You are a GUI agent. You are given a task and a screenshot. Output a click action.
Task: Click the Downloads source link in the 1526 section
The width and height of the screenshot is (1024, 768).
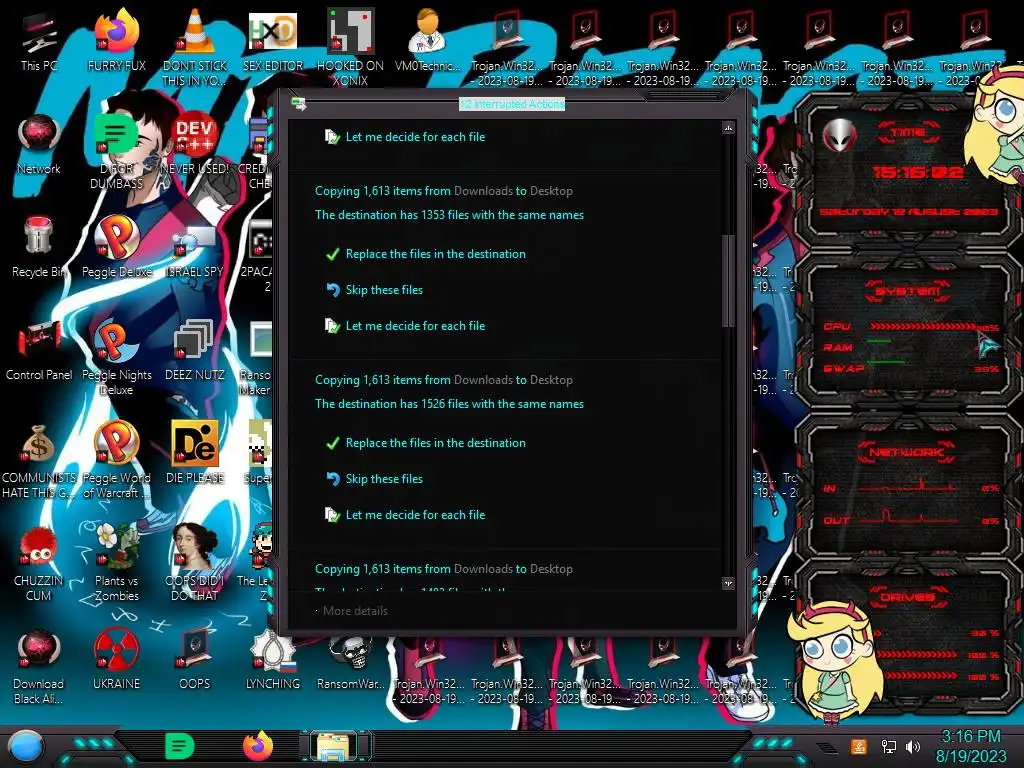(483, 380)
